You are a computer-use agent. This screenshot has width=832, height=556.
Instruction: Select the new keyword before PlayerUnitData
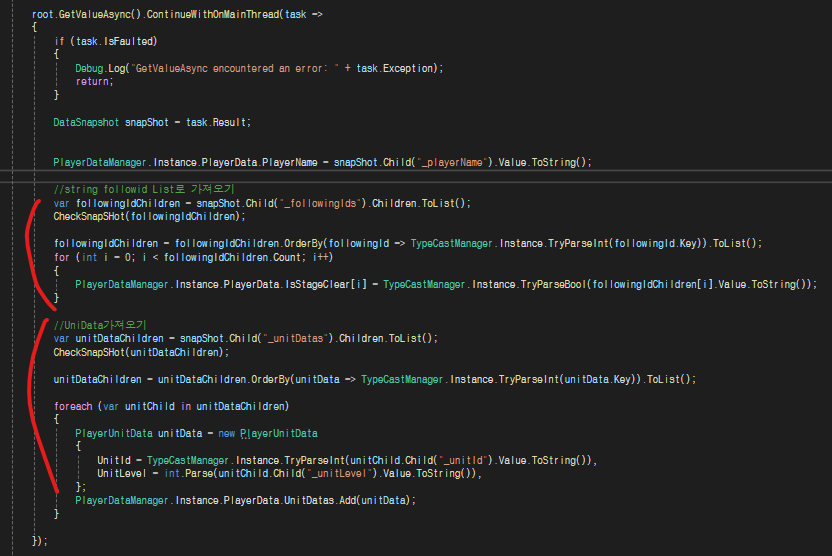(x=227, y=433)
